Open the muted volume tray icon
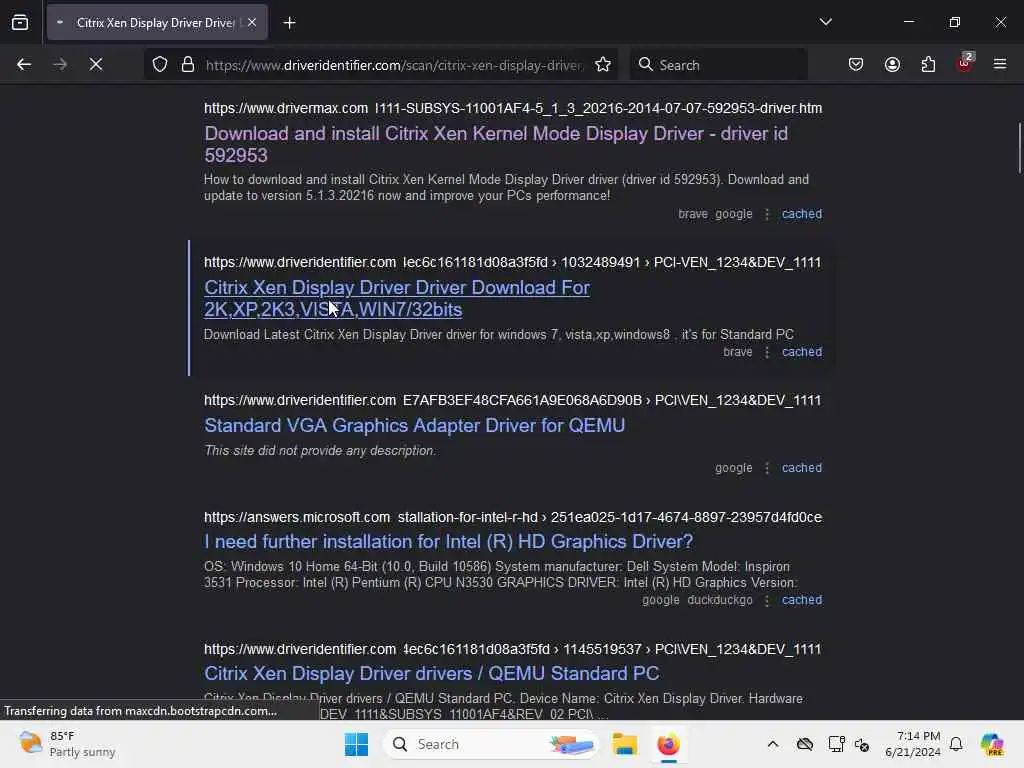The width and height of the screenshot is (1024, 768). (862, 744)
